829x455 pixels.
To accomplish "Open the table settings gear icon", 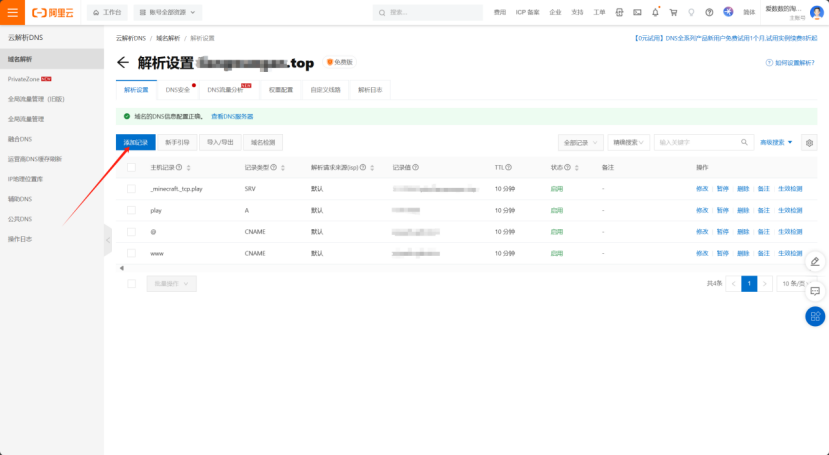I will [x=809, y=143].
